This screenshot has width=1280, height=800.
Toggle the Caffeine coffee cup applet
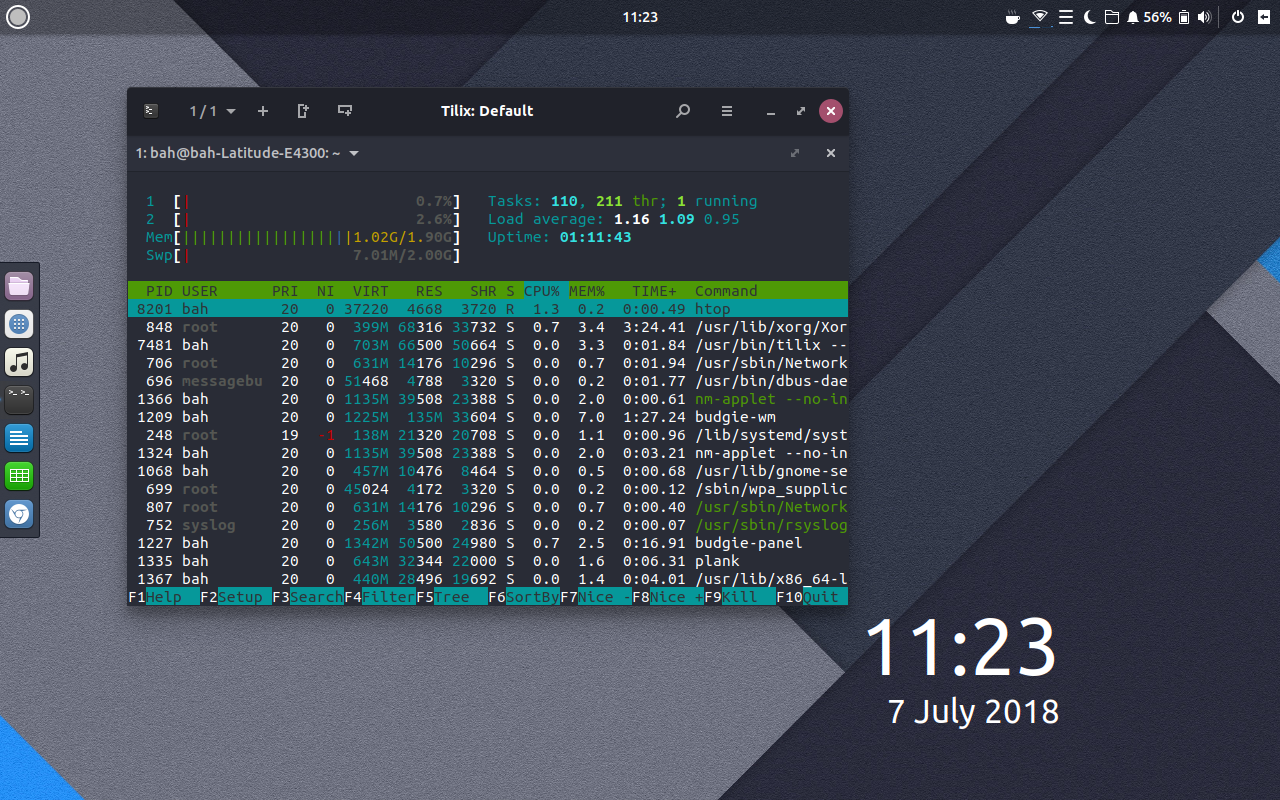1012,17
